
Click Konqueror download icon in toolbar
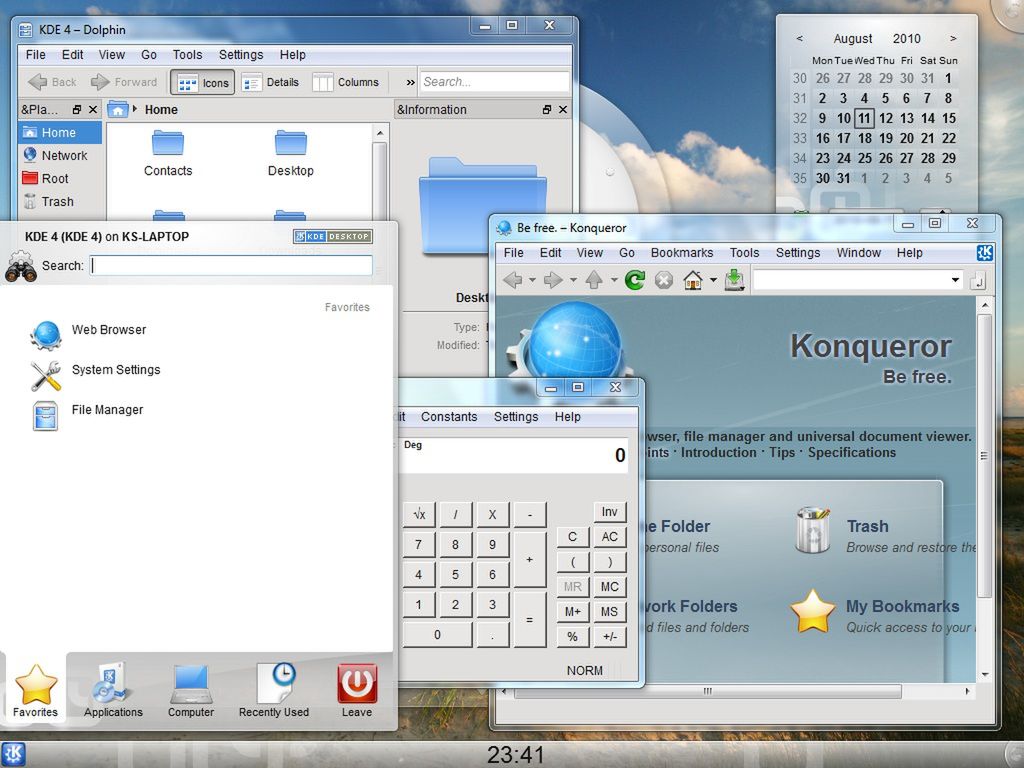[x=734, y=280]
